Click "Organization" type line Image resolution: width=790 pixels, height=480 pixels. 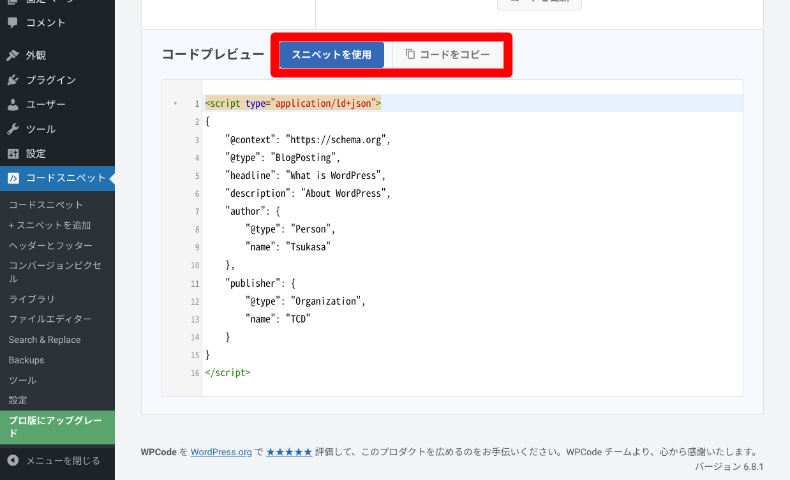pos(305,301)
